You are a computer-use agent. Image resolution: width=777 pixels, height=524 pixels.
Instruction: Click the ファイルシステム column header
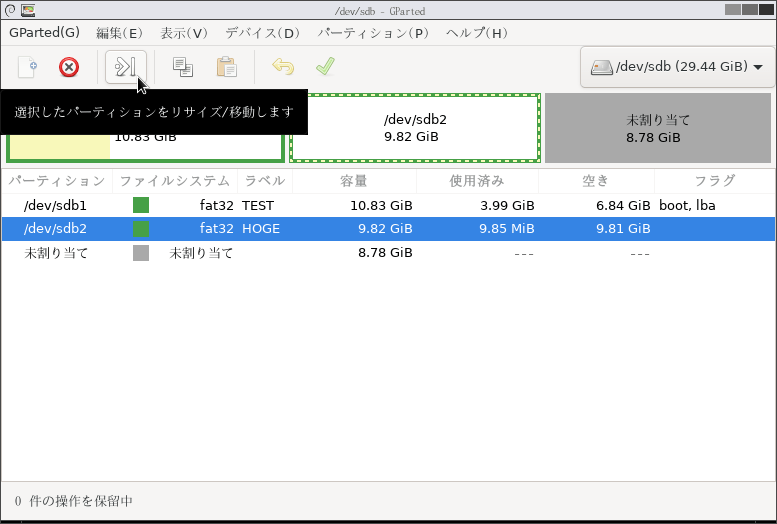(175, 180)
